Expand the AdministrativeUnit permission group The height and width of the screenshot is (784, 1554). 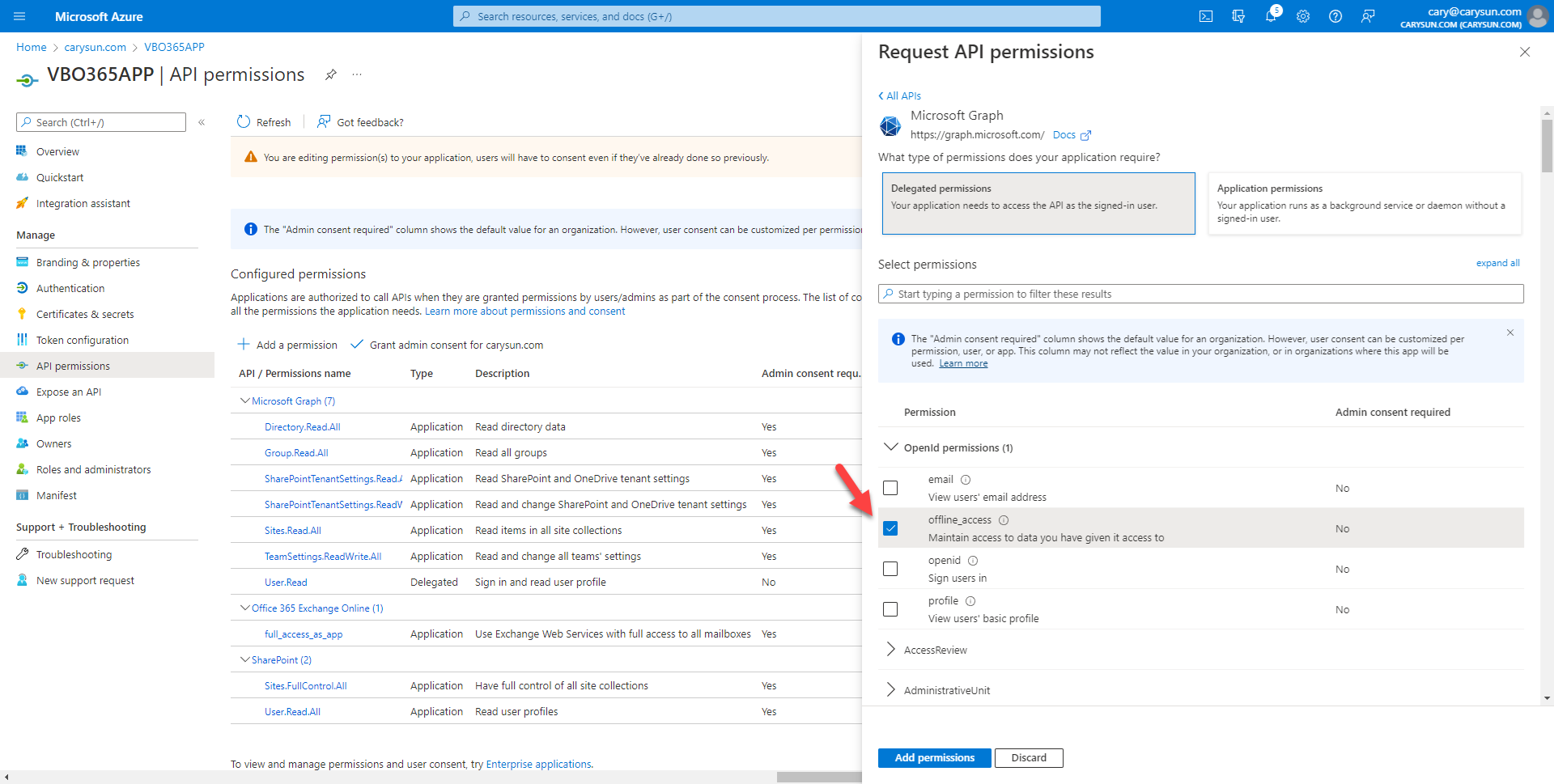coord(891,690)
